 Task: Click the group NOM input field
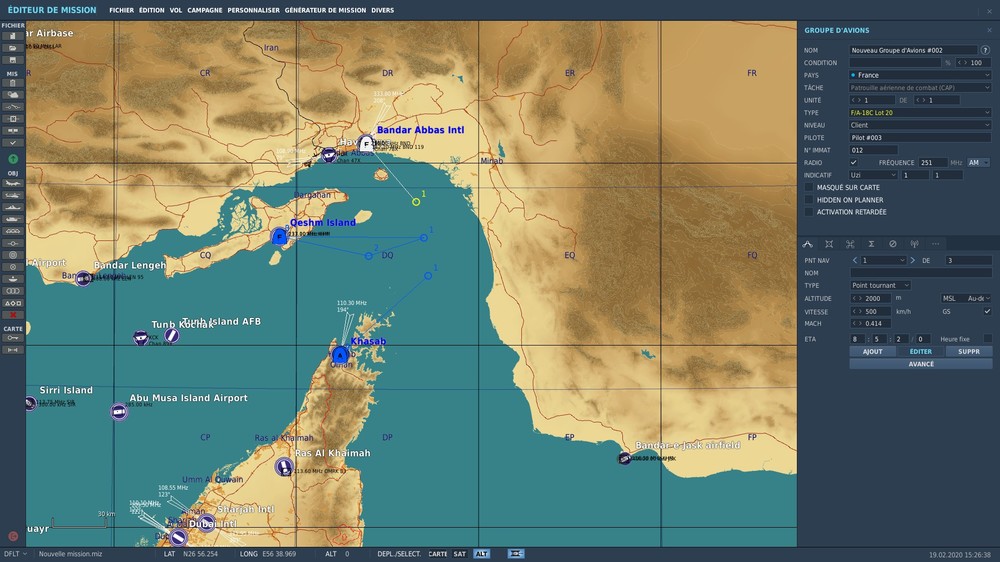913,50
